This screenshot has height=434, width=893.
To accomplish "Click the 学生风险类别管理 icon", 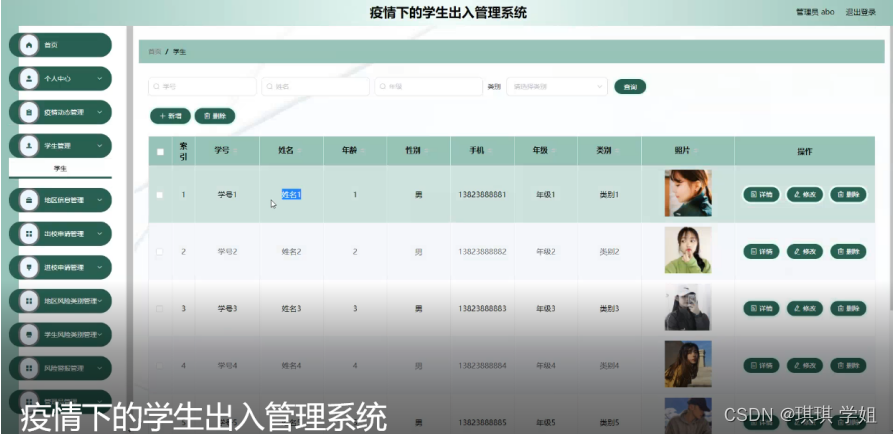I will pos(29,334).
